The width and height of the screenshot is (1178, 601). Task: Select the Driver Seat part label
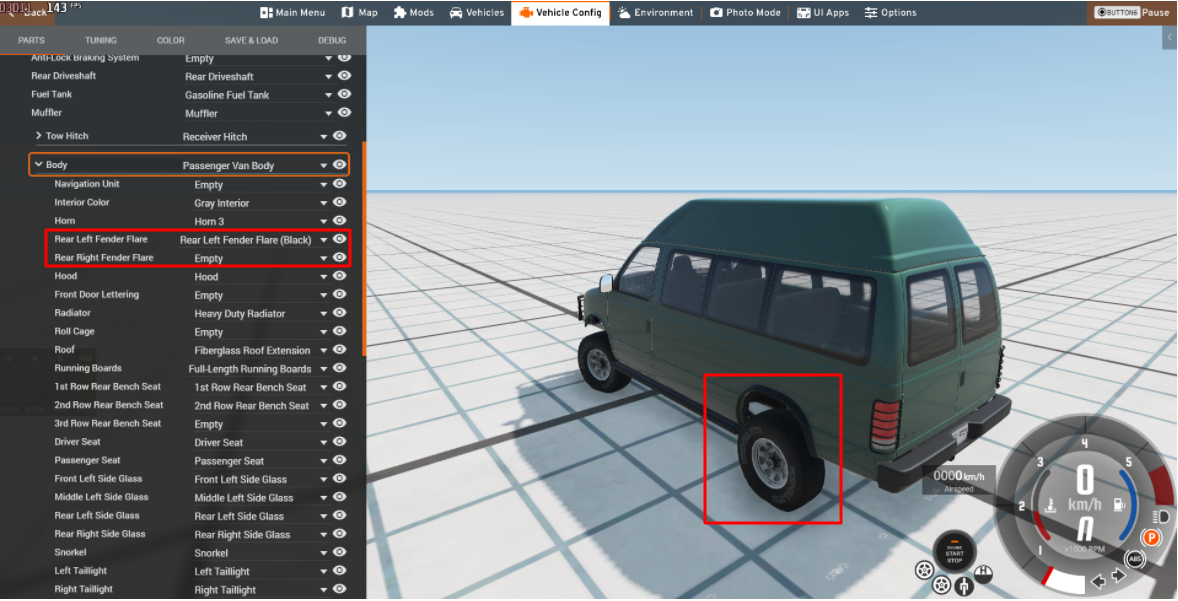click(x=77, y=442)
